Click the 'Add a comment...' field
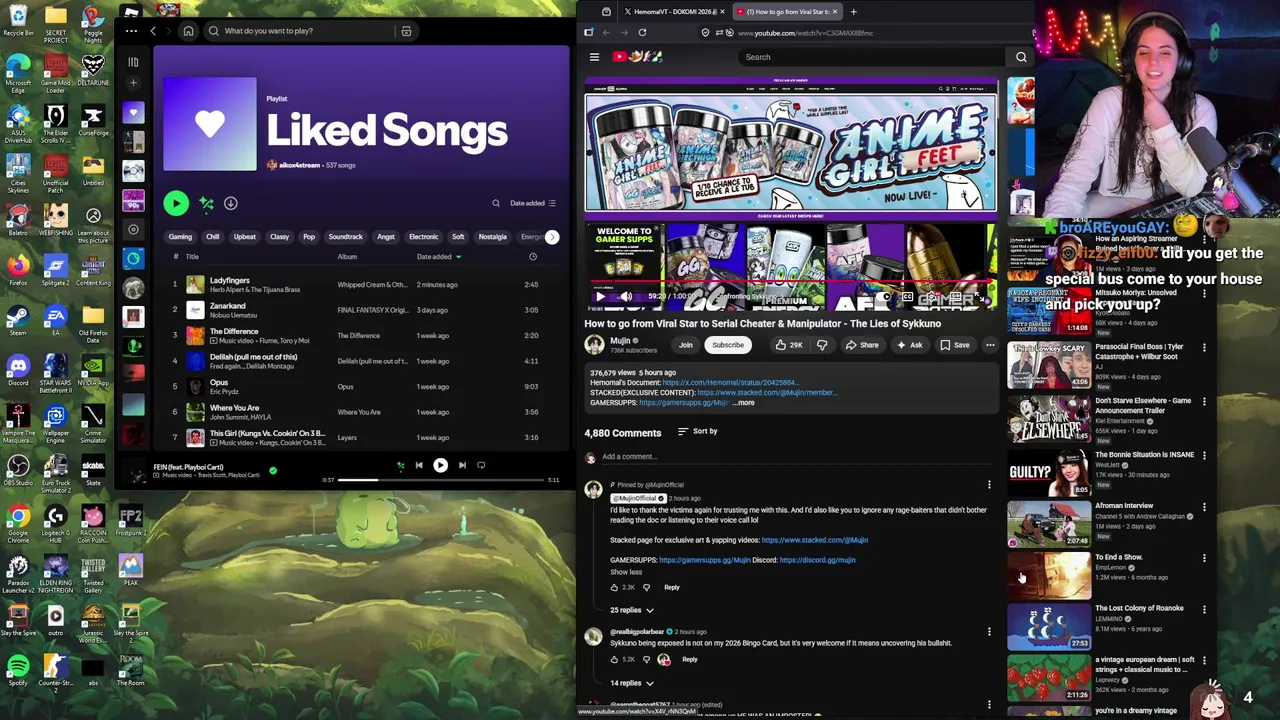 (x=795, y=457)
